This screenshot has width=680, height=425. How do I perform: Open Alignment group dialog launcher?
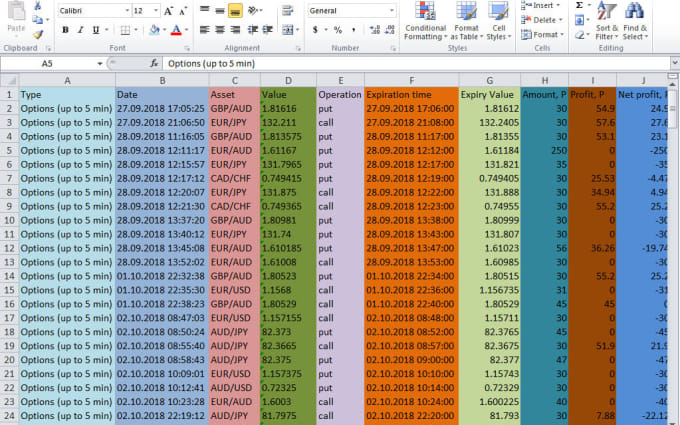tap(298, 49)
